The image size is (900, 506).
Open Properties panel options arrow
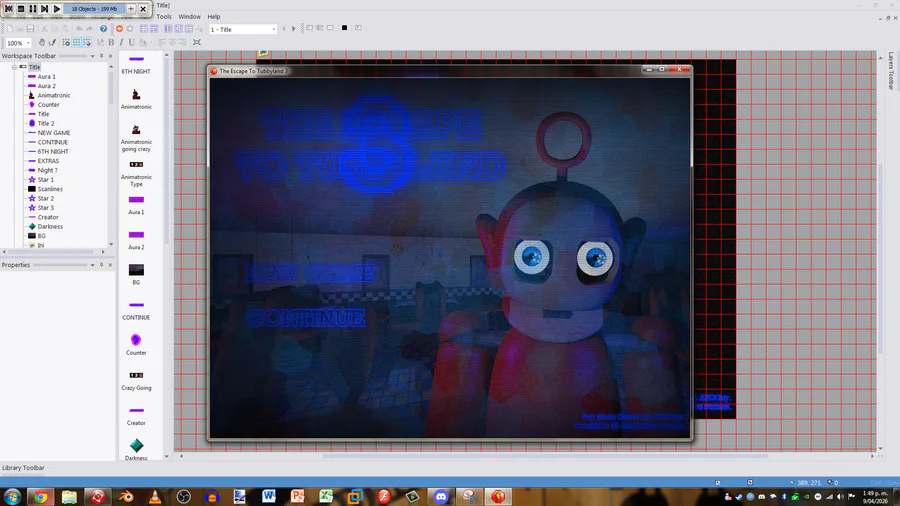pos(92,265)
